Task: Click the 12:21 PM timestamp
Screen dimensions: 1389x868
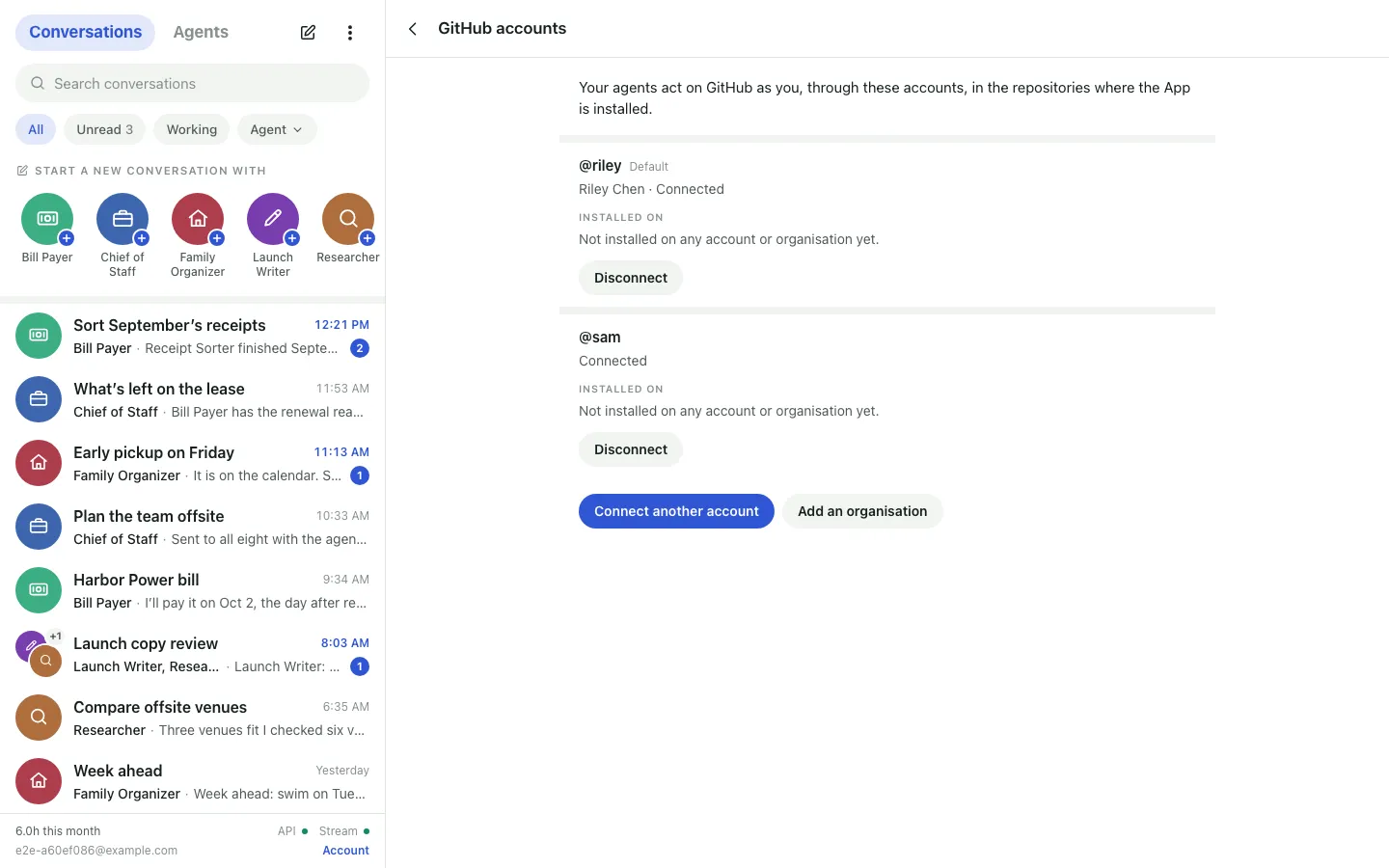Action: (x=341, y=325)
